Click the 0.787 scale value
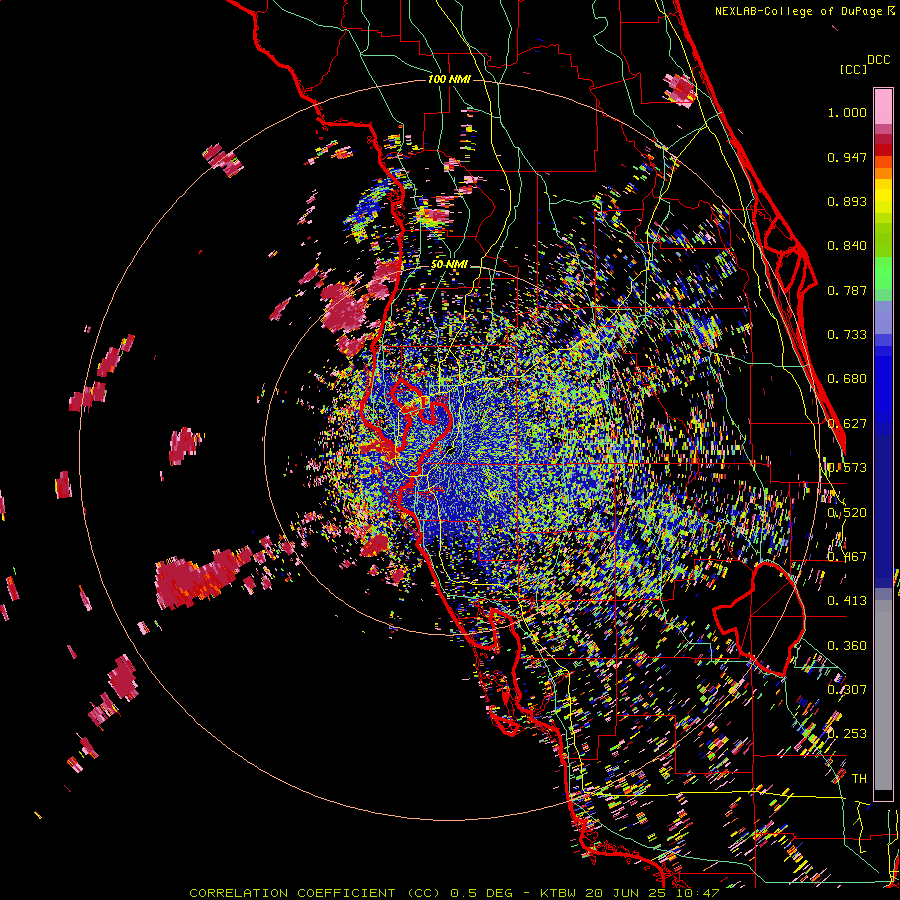Viewport: 900px width, 900px height. pyautogui.click(x=847, y=290)
